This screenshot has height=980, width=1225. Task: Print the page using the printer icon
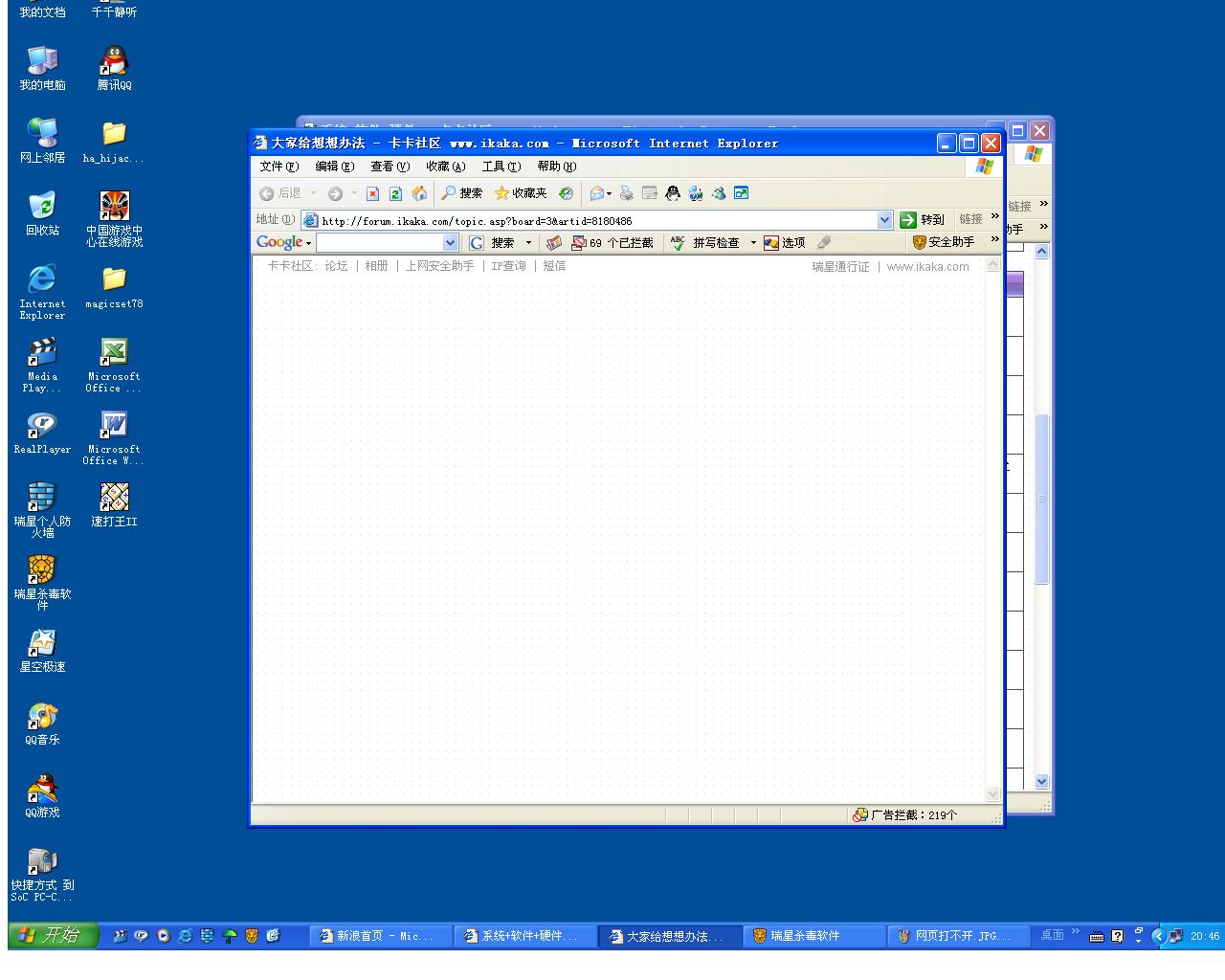click(x=627, y=193)
